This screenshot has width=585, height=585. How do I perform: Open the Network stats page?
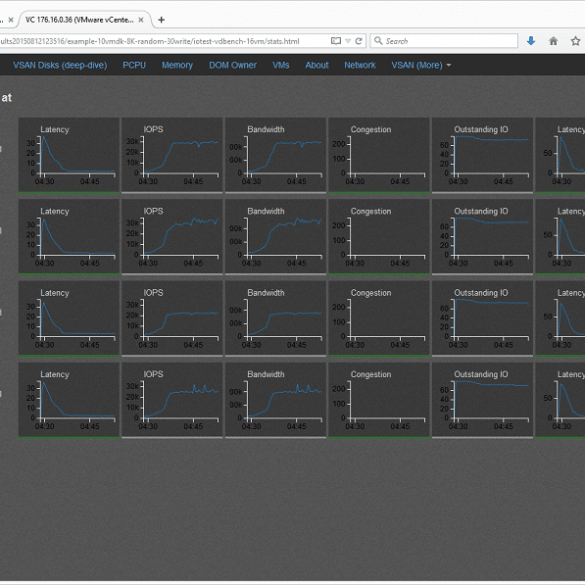click(x=360, y=65)
